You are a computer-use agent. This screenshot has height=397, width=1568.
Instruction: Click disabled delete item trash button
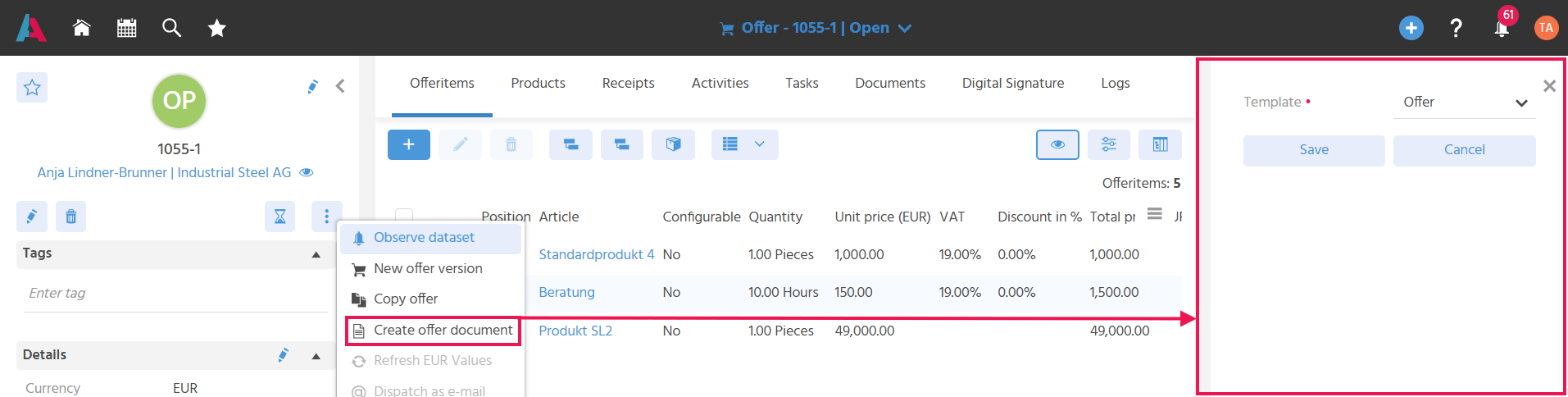click(511, 144)
